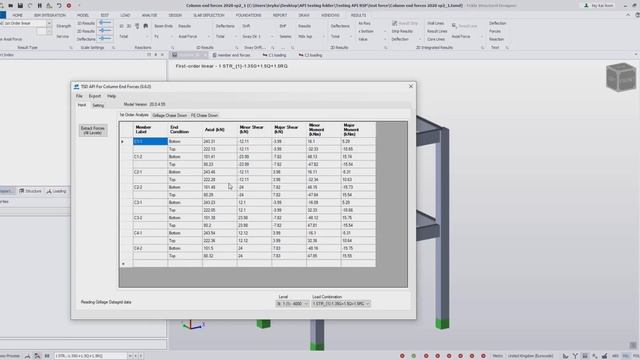Adjust the 2D Results scale slider
The height and width of the screenshot is (360, 640).
(105, 31)
